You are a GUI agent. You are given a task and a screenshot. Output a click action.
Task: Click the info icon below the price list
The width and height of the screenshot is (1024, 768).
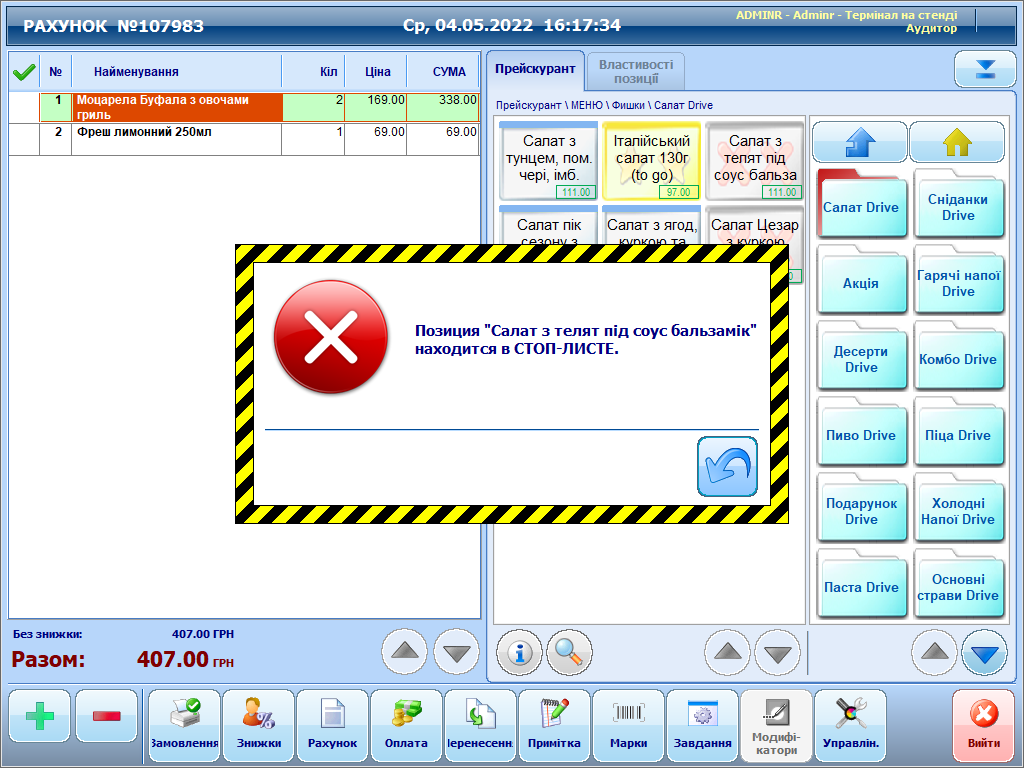coord(520,652)
